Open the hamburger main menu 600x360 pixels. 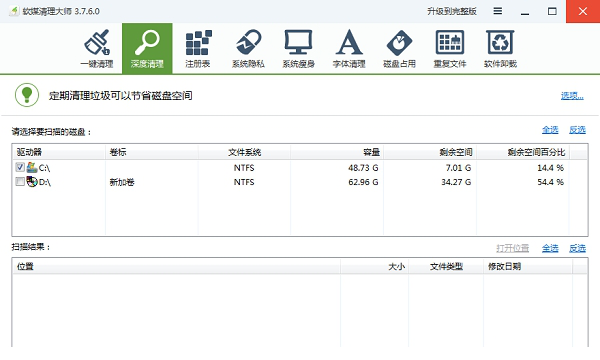coord(498,11)
